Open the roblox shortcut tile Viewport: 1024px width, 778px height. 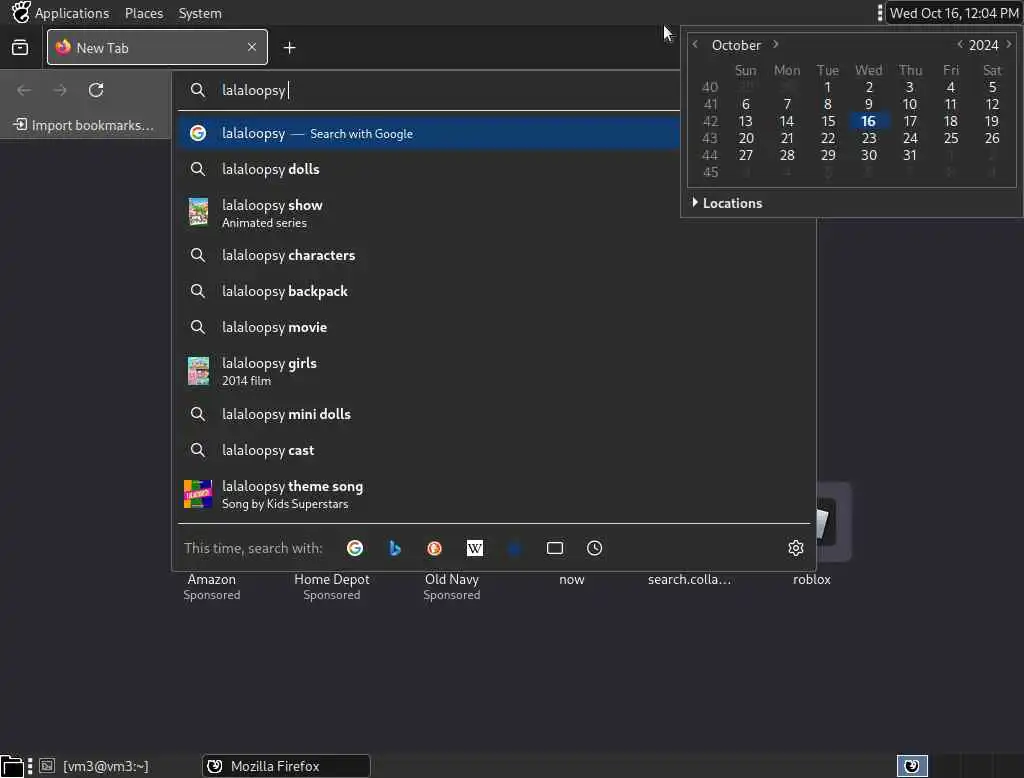[x=812, y=579]
